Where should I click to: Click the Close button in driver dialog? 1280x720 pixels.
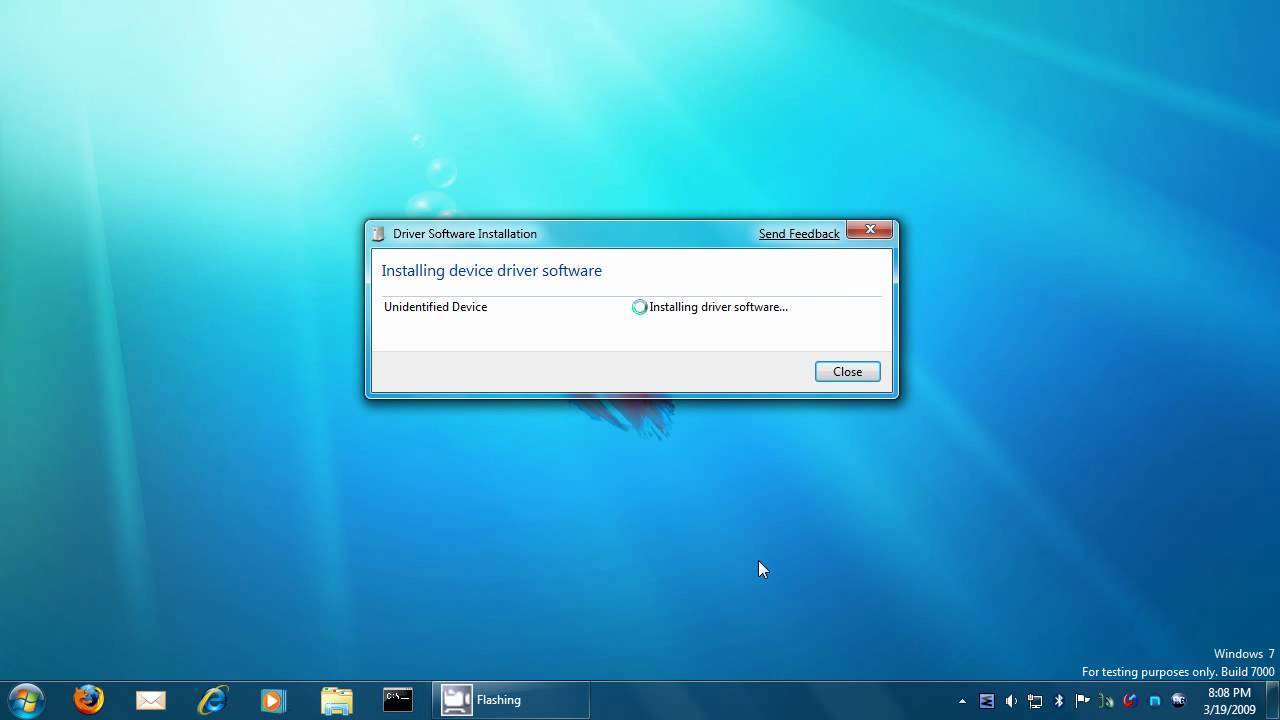847,372
